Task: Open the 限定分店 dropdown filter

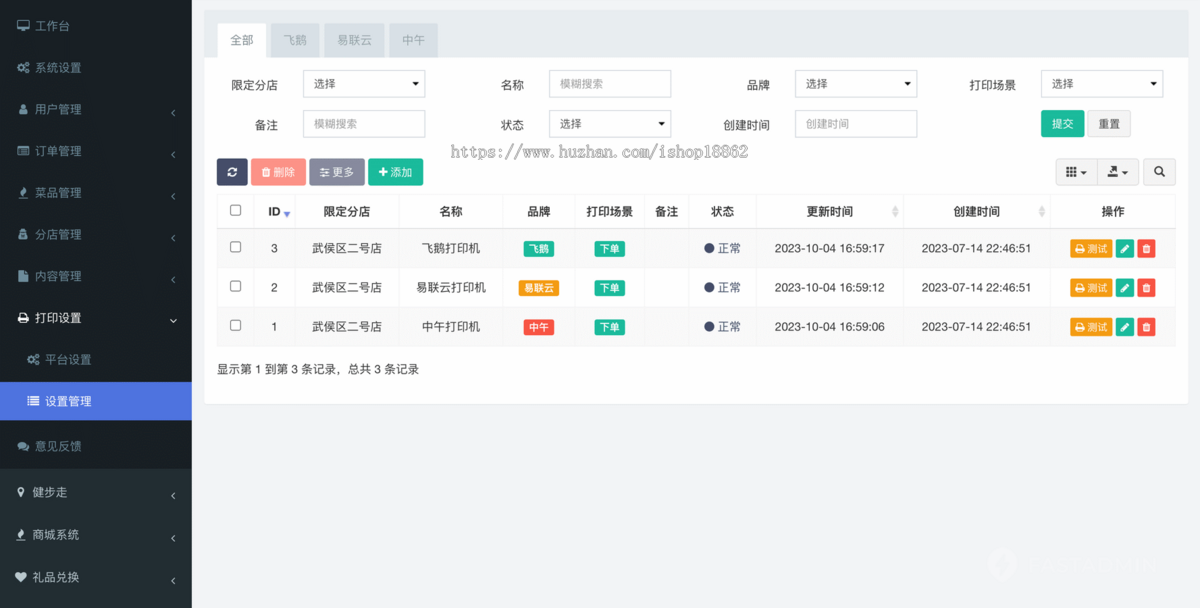Action: pyautogui.click(x=364, y=84)
